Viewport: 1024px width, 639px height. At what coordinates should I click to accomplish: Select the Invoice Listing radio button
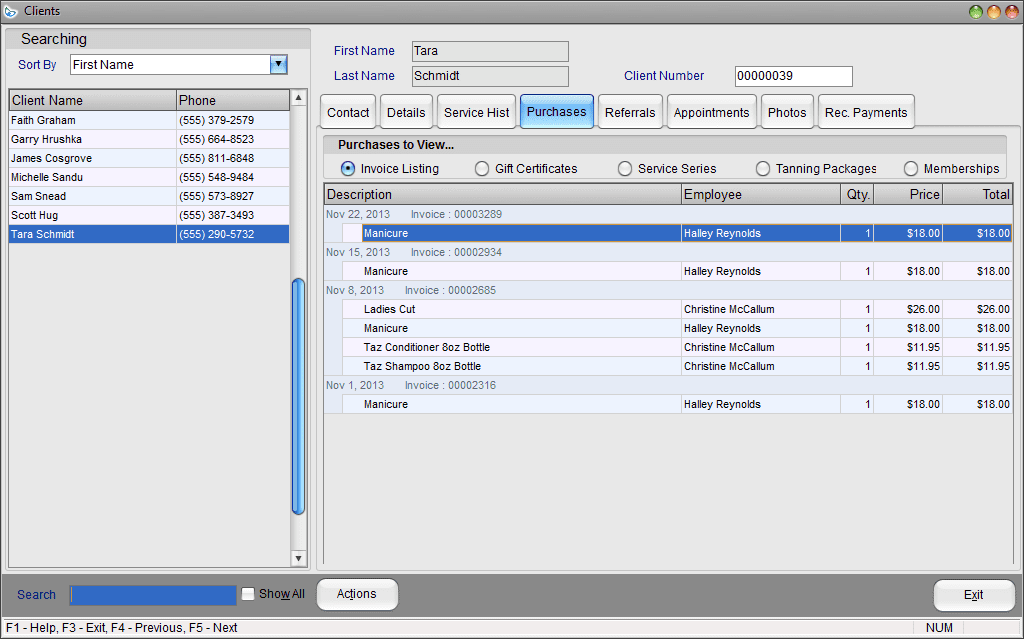pos(348,169)
